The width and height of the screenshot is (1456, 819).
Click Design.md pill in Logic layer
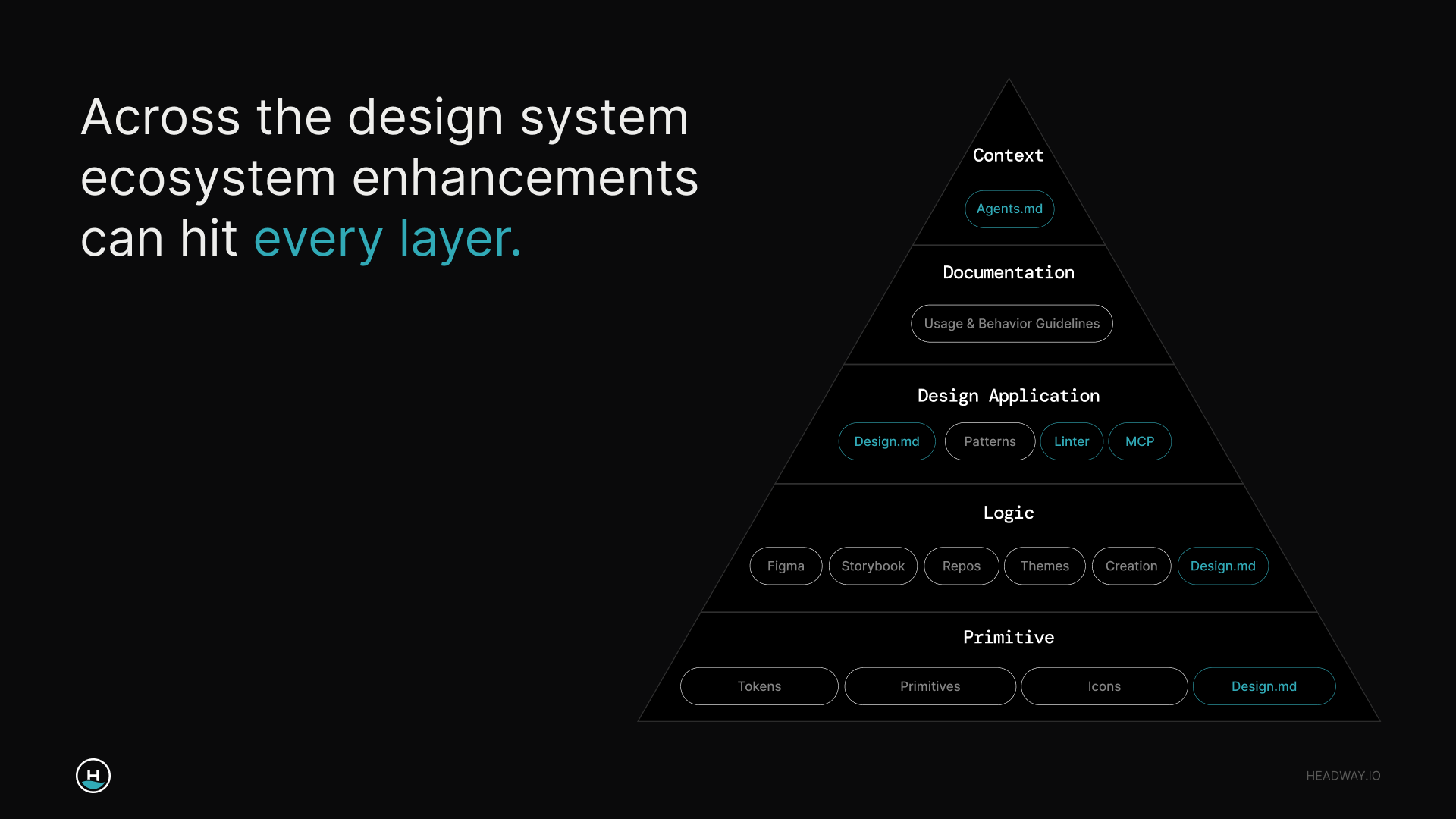pos(1223,566)
